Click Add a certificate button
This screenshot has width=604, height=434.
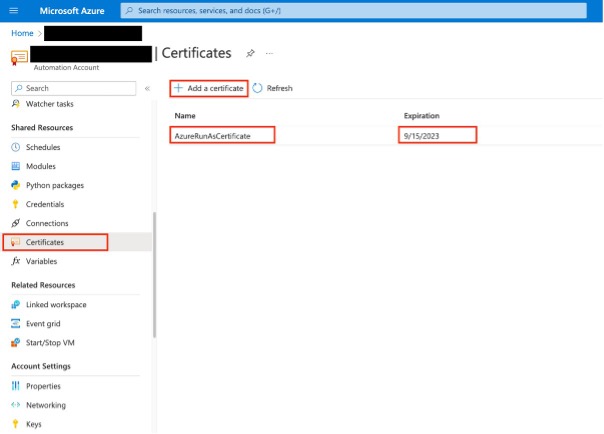coord(209,88)
